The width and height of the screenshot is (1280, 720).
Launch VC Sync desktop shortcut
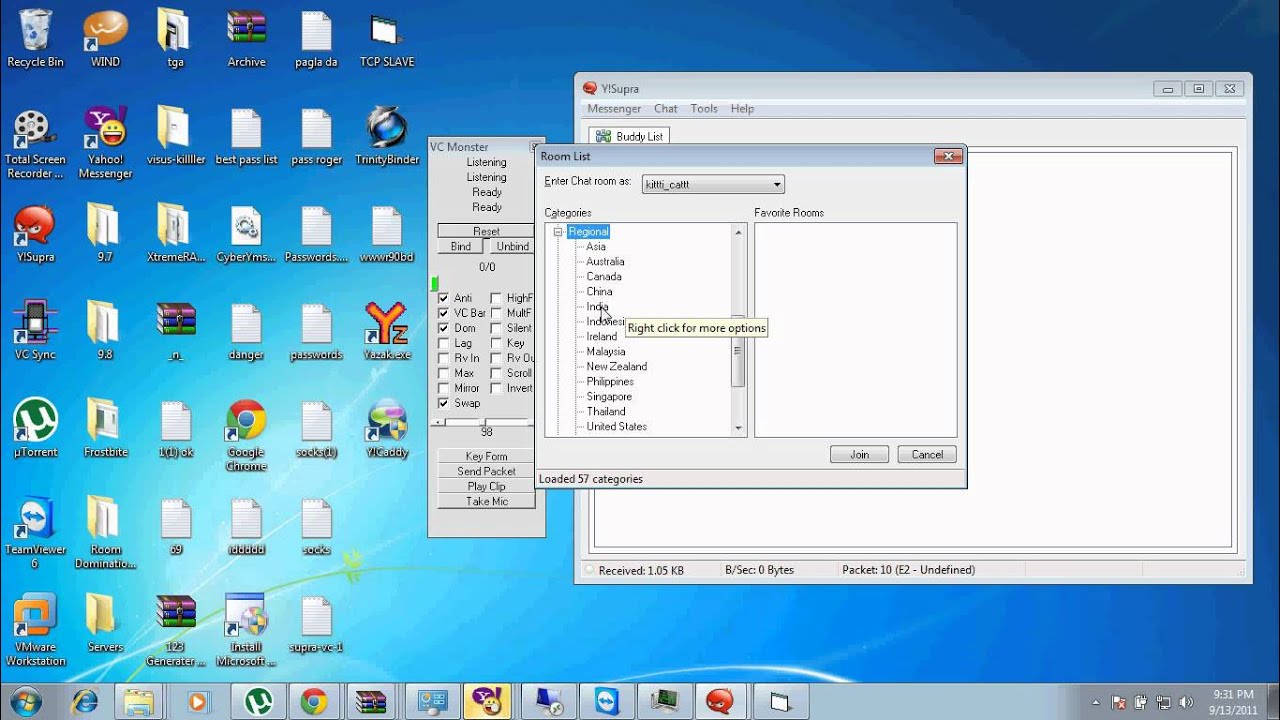(35, 330)
